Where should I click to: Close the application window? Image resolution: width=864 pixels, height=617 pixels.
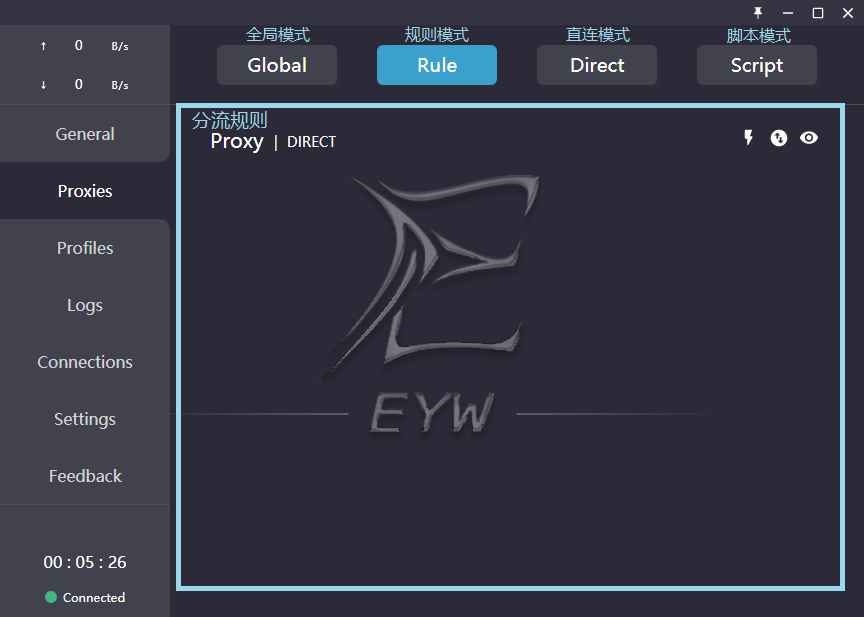pyautogui.click(x=848, y=13)
